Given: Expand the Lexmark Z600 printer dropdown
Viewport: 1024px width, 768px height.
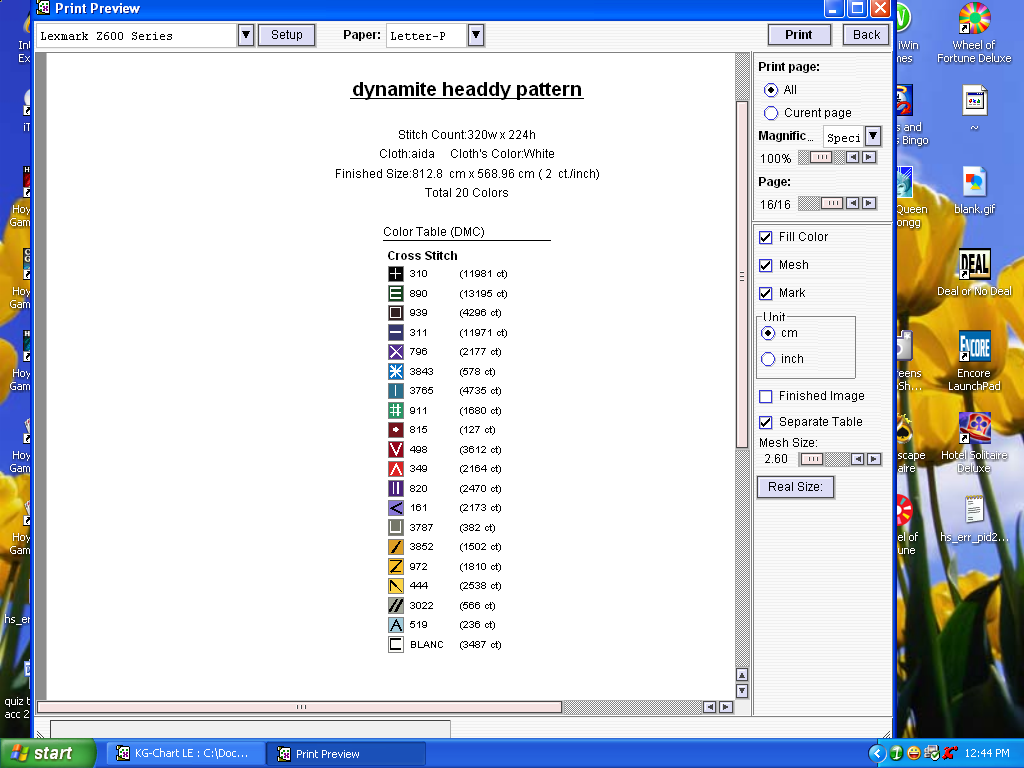Looking at the screenshot, I should click(x=246, y=35).
